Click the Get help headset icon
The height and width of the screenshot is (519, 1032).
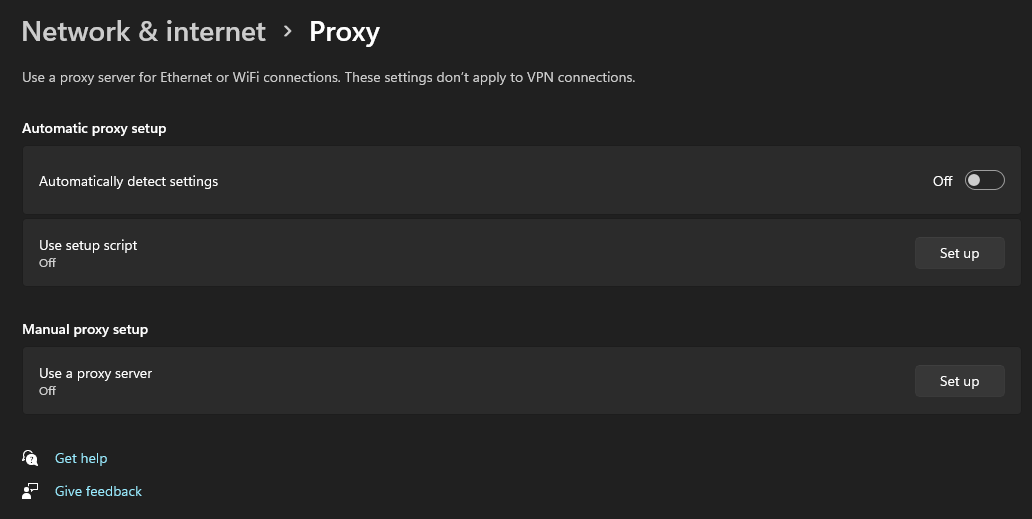[x=30, y=458]
